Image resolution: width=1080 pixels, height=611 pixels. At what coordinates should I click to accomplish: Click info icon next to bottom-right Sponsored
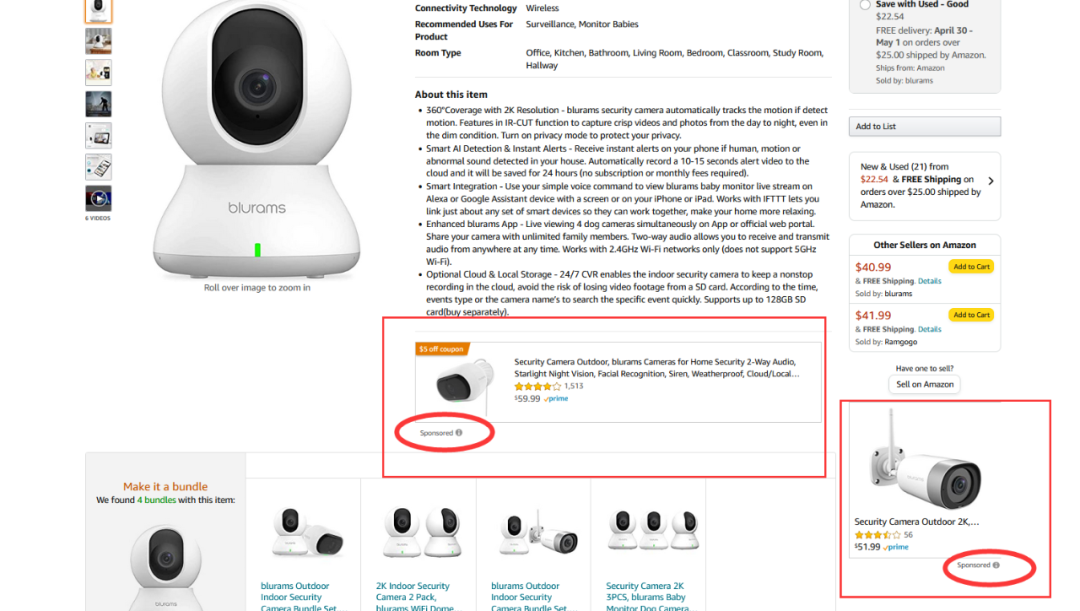(x=996, y=566)
